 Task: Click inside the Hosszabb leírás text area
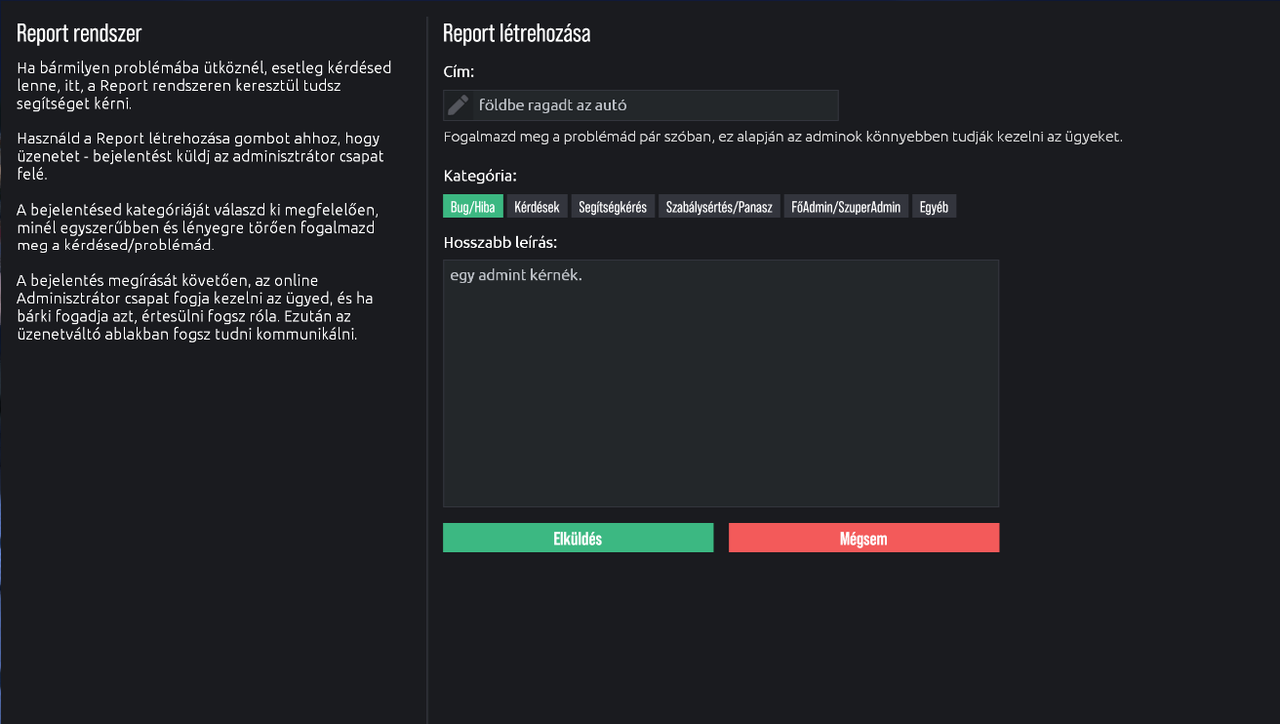pos(721,383)
